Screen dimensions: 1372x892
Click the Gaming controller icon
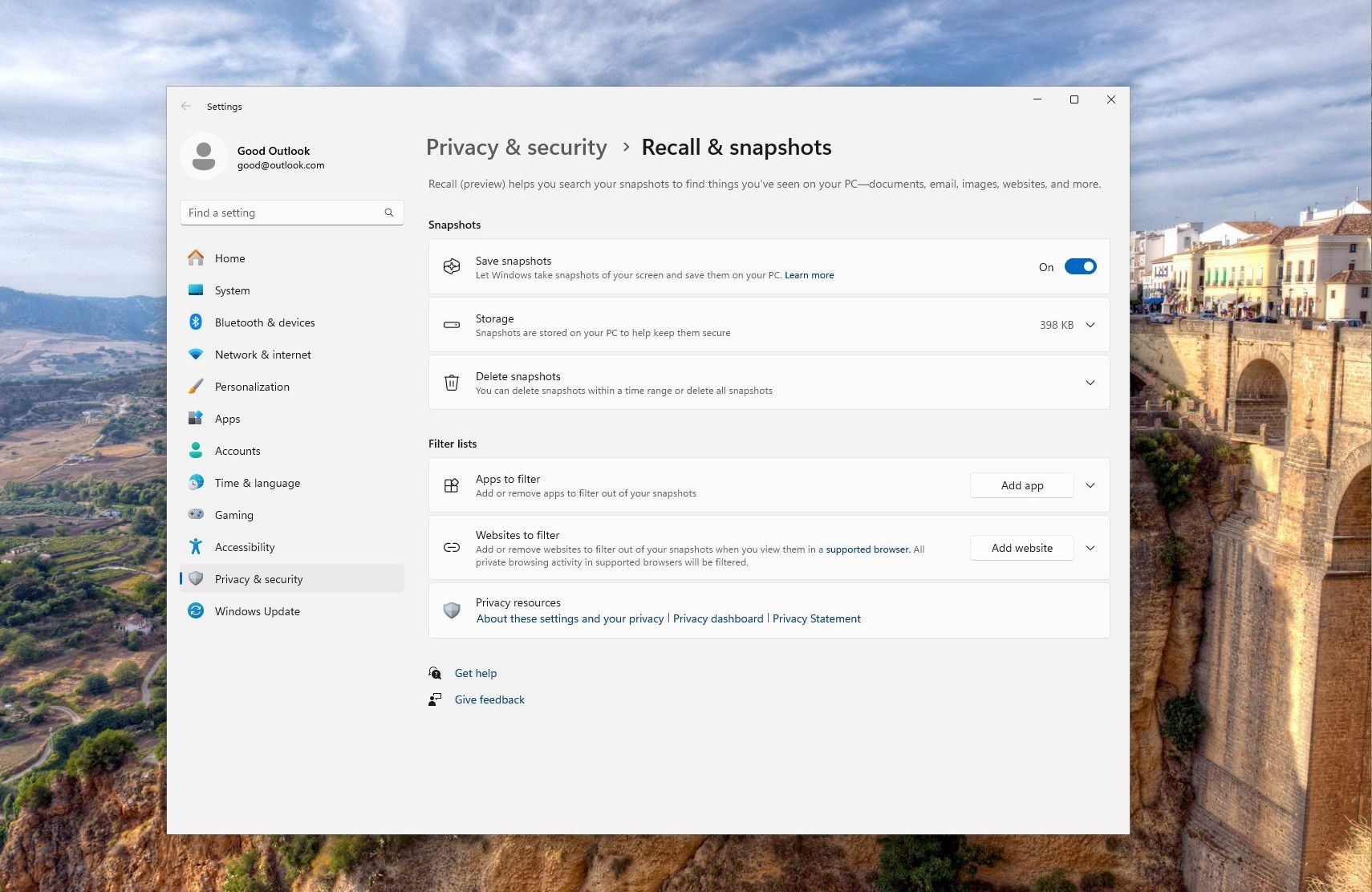(196, 514)
